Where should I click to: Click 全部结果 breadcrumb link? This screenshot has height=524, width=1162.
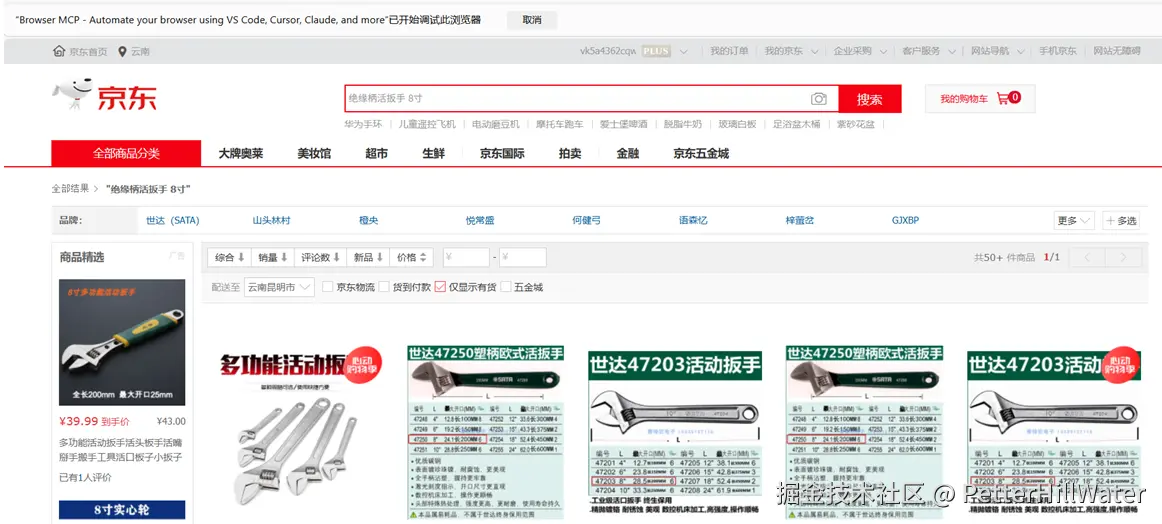(70, 189)
